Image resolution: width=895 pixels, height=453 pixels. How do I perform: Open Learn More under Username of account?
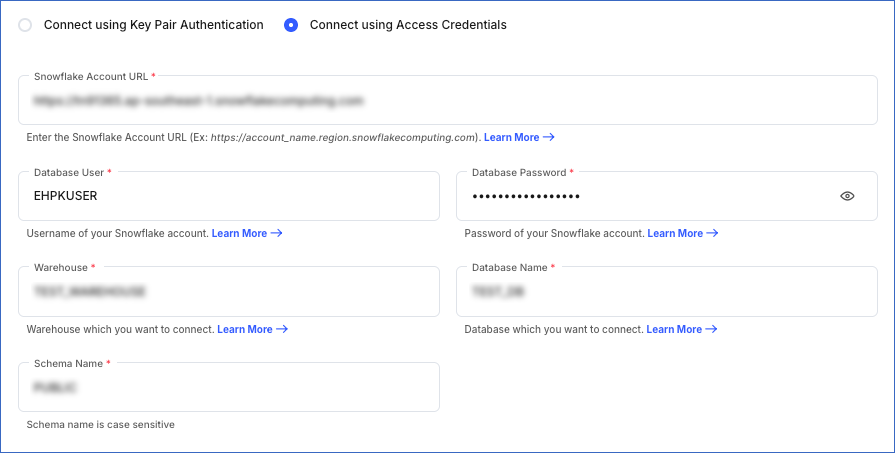click(x=247, y=233)
